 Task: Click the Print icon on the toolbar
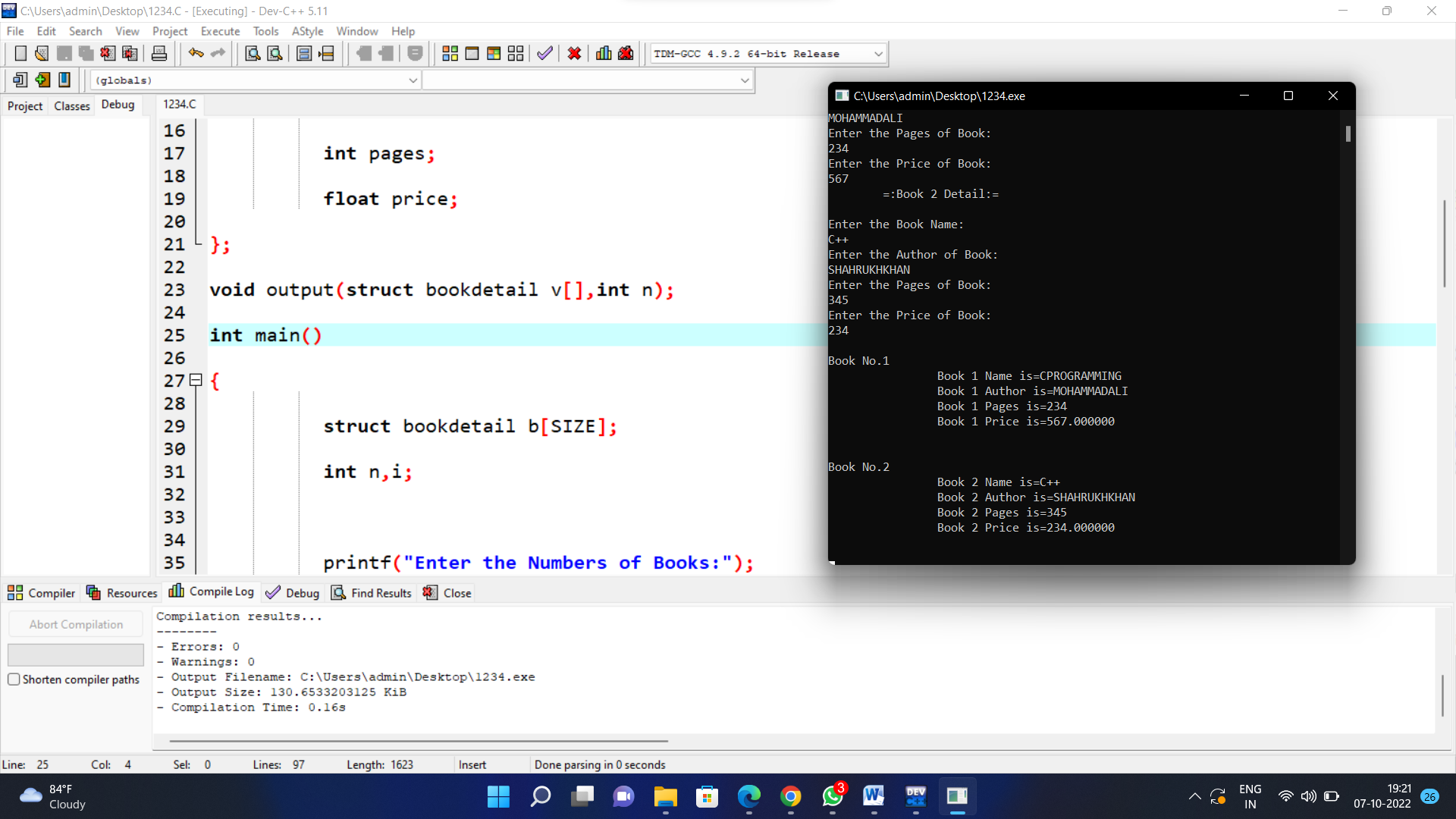click(x=158, y=53)
